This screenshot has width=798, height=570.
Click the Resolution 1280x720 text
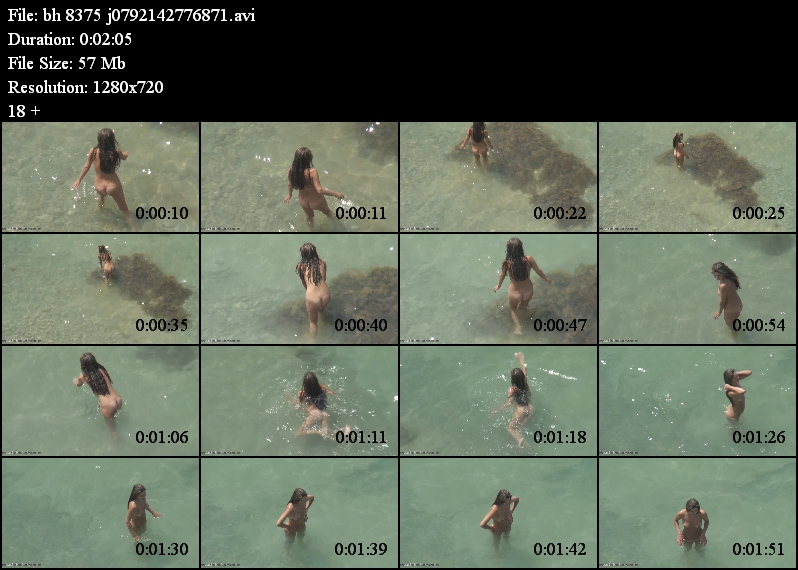click(86, 87)
